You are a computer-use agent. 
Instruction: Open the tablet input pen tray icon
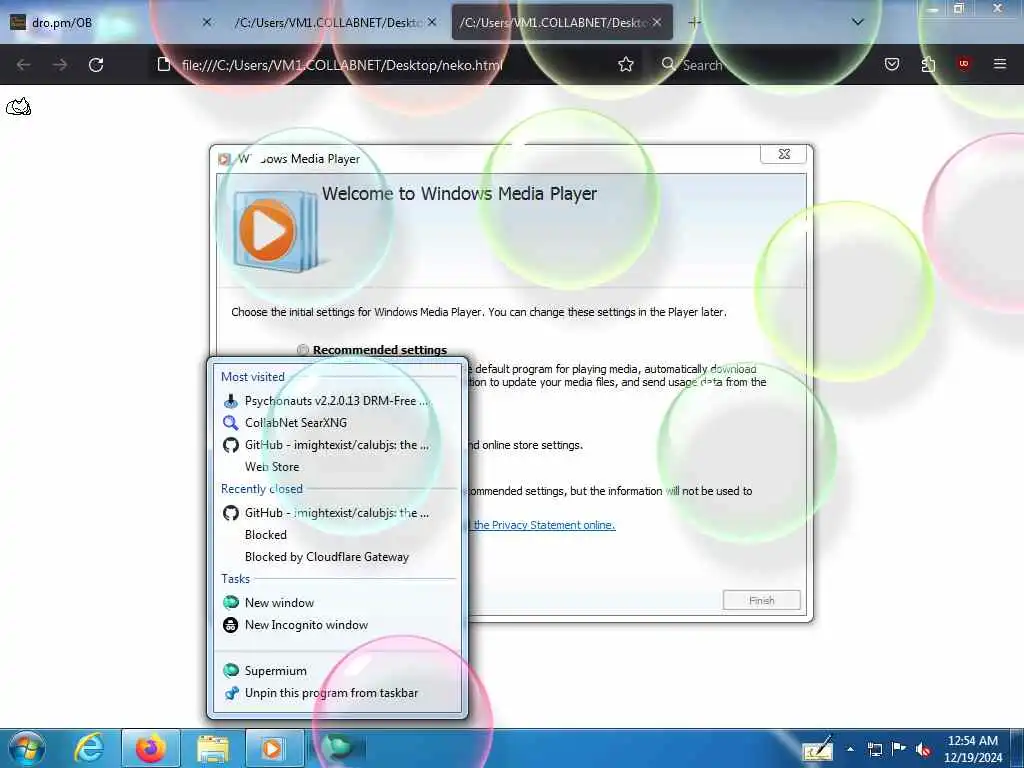pos(818,749)
